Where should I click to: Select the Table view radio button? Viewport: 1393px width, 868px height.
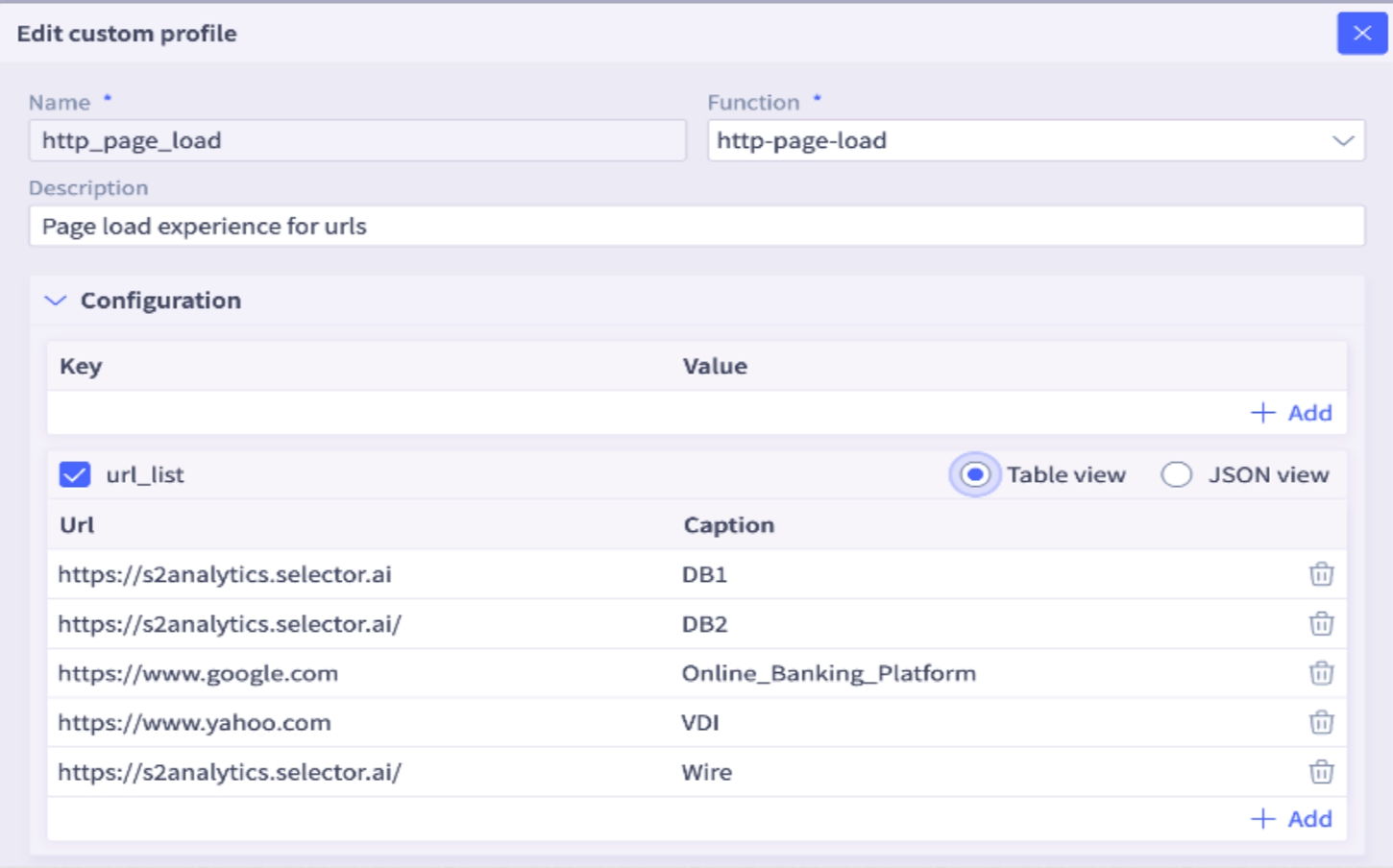tap(974, 473)
